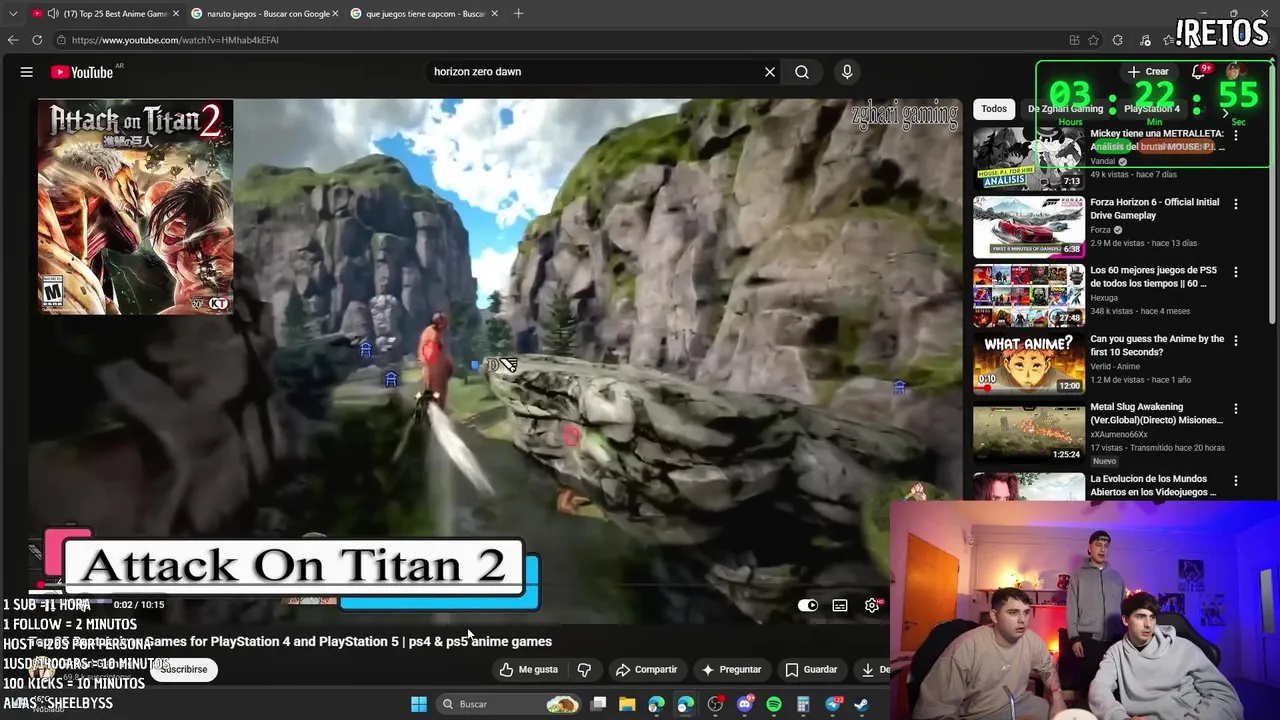This screenshot has height=720, width=1280.
Task: Close the 'naruto juegos' tab
Action: pyautogui.click(x=335, y=14)
